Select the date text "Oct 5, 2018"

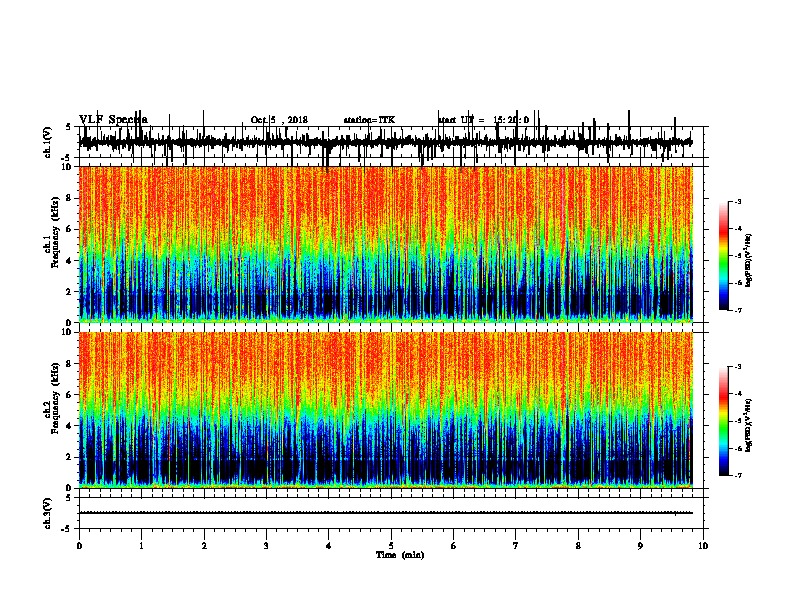click(279, 120)
